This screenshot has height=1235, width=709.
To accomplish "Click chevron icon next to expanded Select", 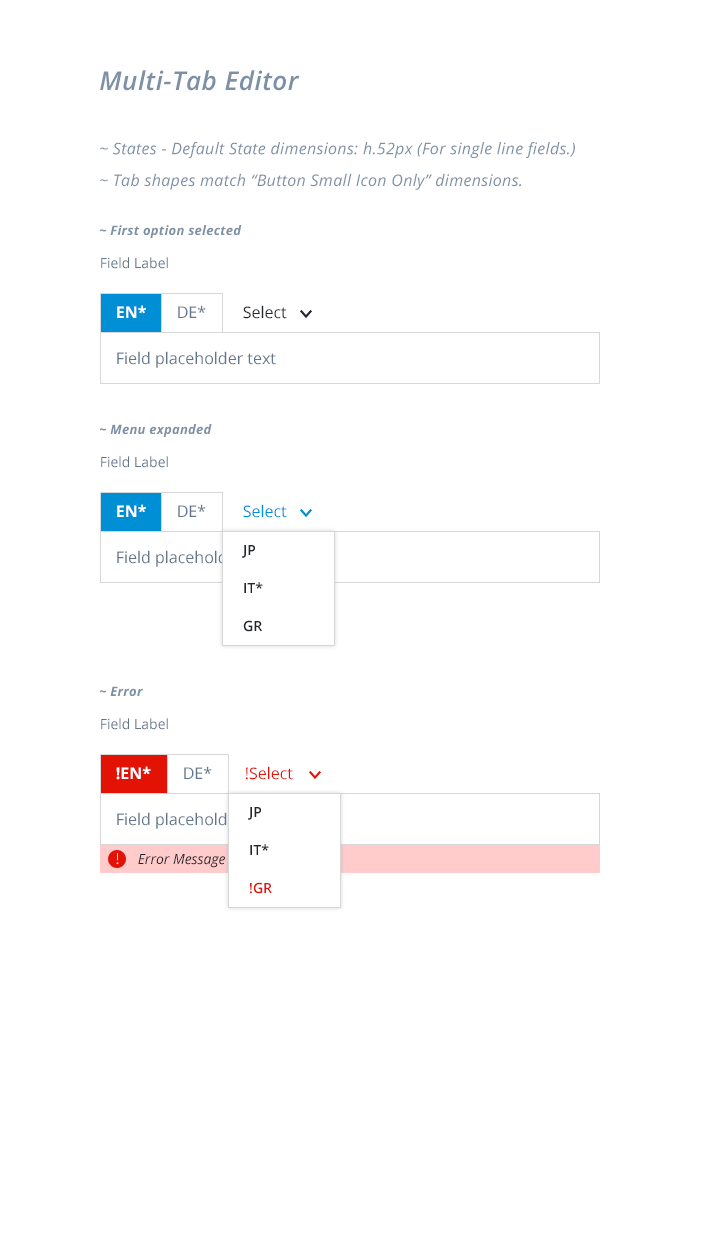I will [306, 511].
